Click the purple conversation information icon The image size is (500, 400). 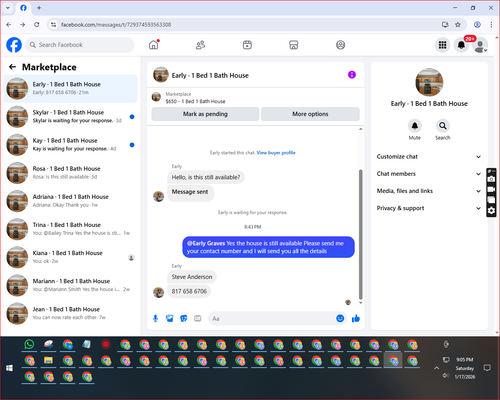pyautogui.click(x=352, y=75)
